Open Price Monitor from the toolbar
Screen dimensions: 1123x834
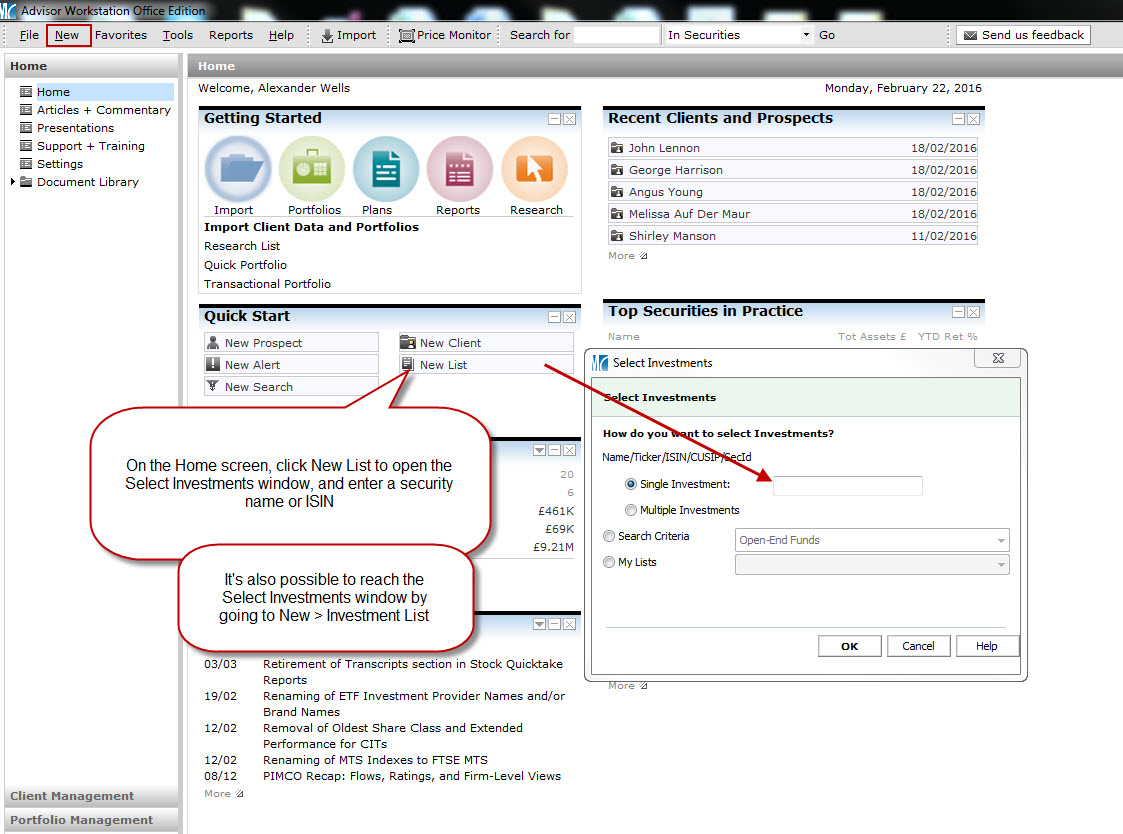pos(445,35)
